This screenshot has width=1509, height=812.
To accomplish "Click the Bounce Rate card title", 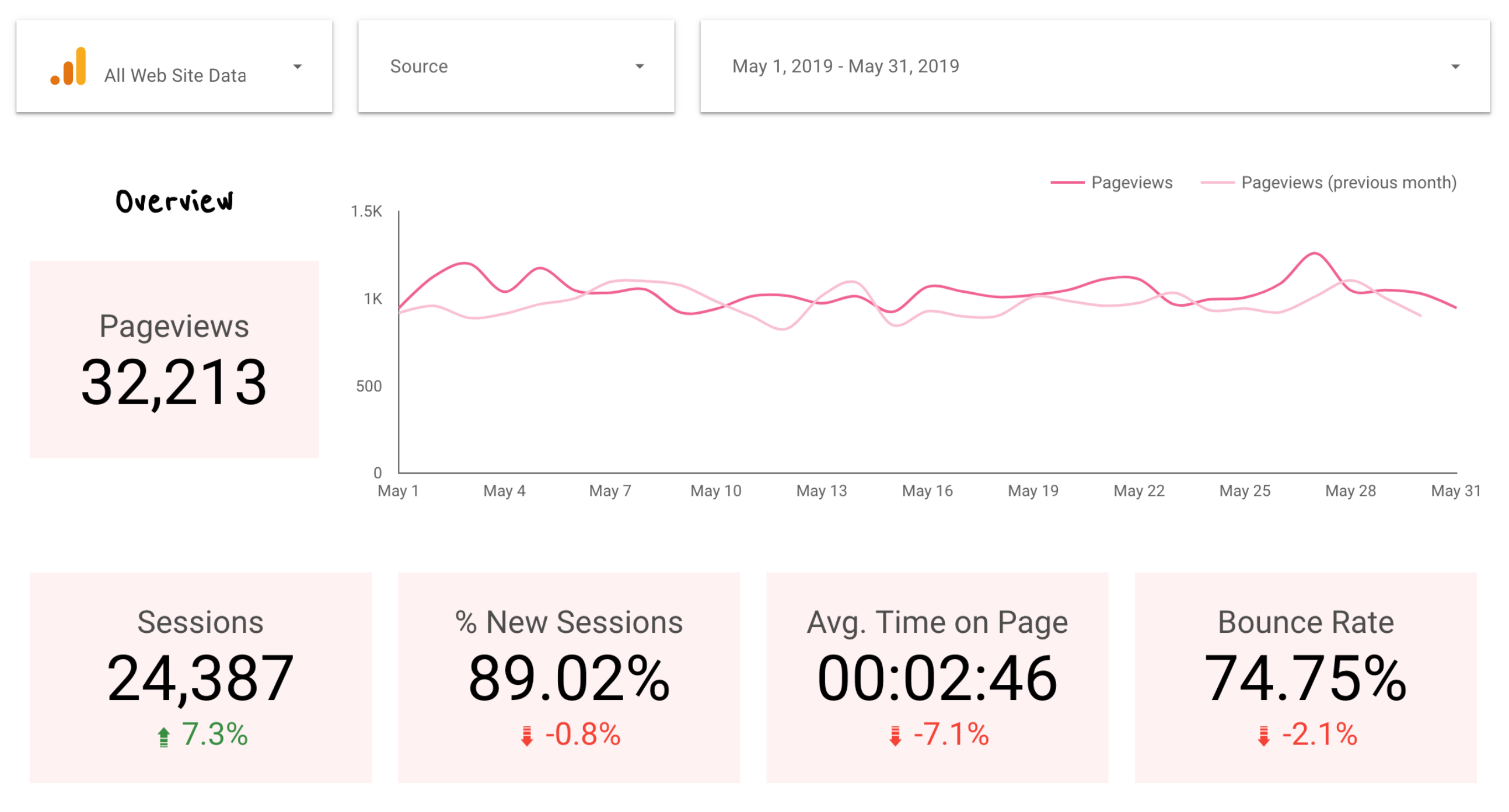I will pyautogui.click(x=1306, y=622).
